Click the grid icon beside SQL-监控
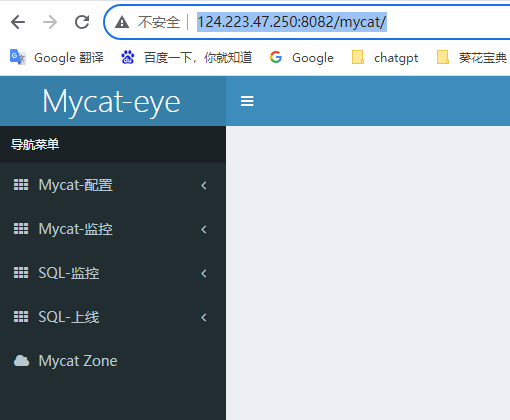This screenshot has height=420, width=510. click(x=21, y=273)
